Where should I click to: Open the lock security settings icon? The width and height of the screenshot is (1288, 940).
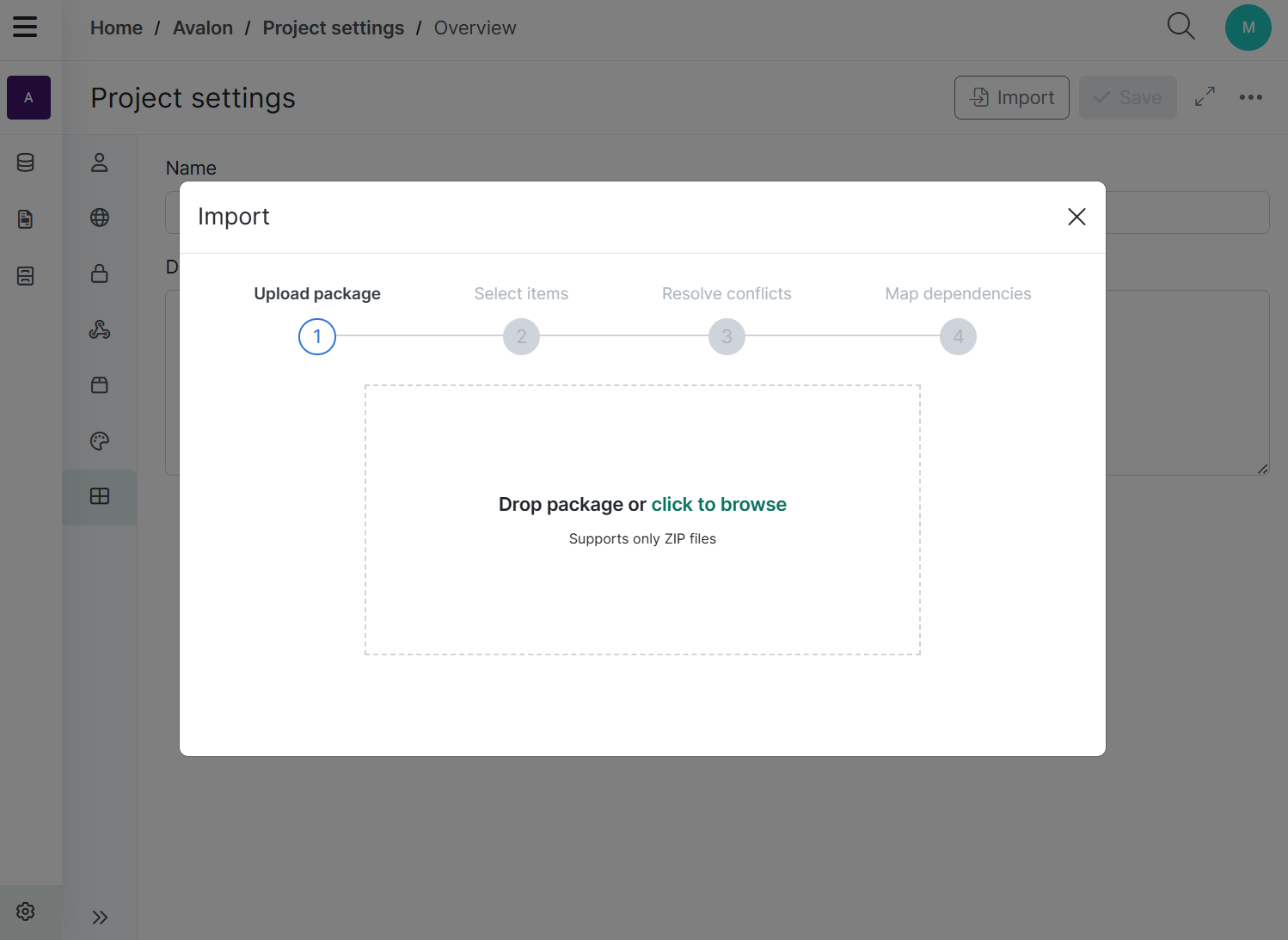[x=100, y=273]
